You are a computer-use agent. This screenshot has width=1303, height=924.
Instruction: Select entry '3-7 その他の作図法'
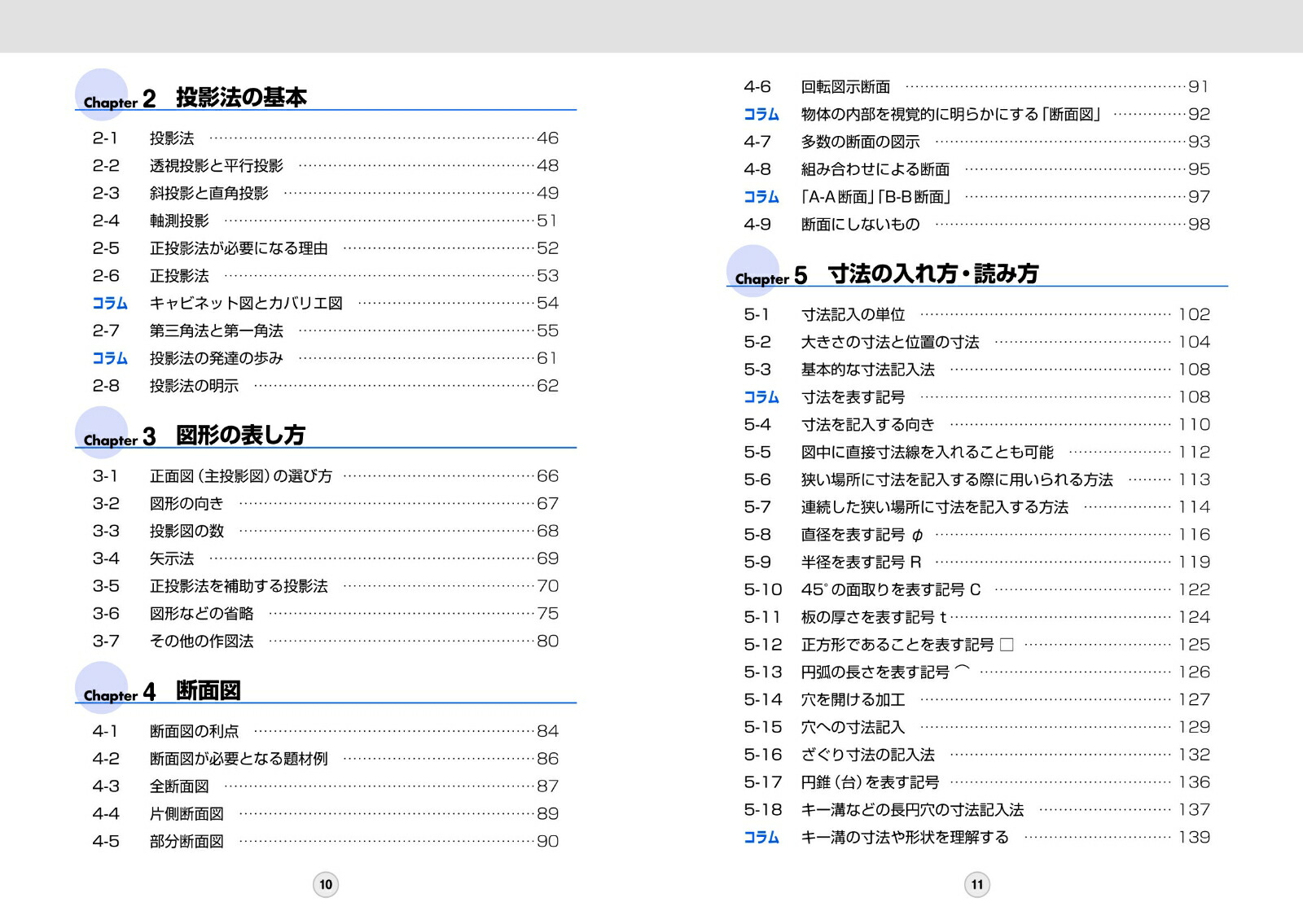(x=326, y=642)
